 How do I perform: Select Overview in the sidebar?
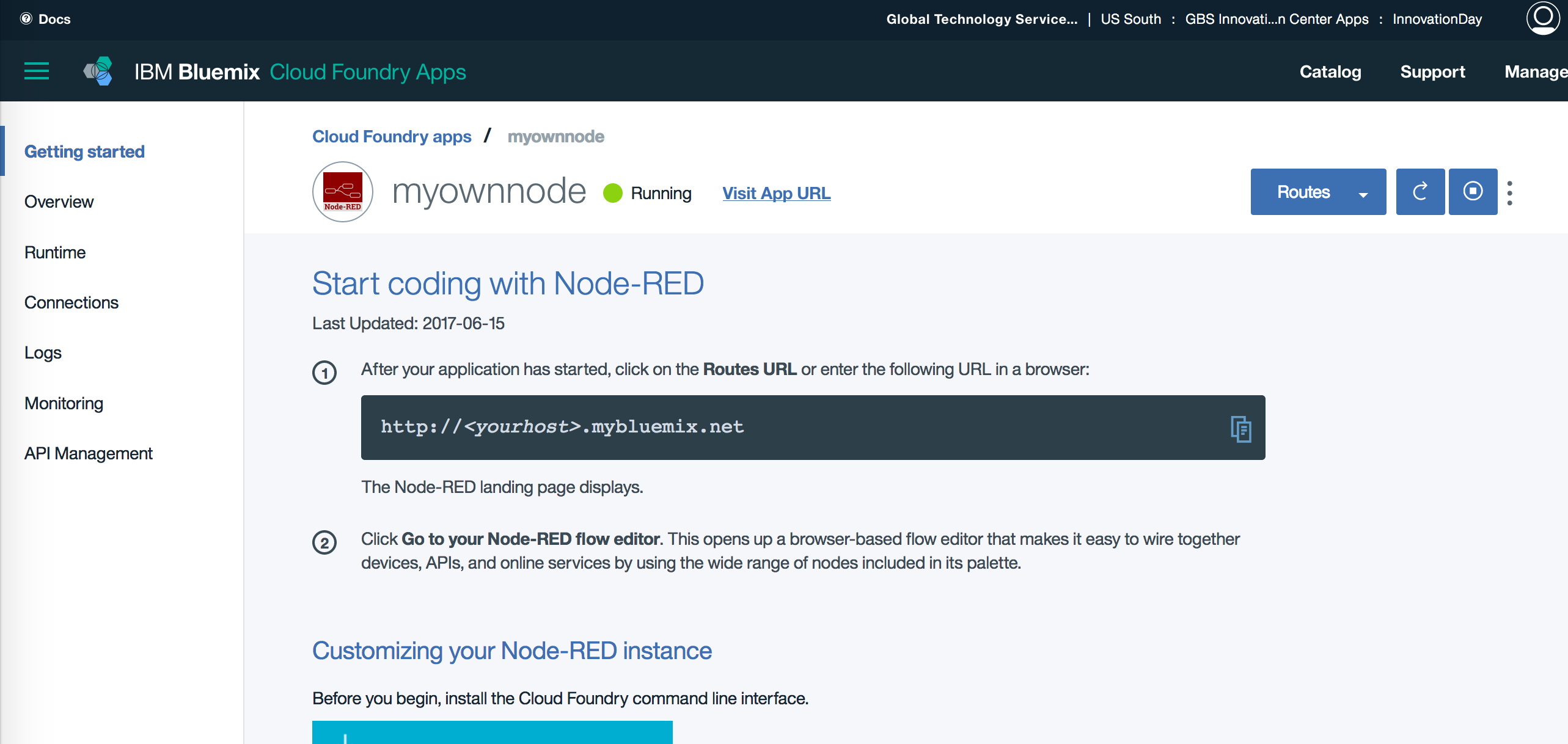(59, 202)
